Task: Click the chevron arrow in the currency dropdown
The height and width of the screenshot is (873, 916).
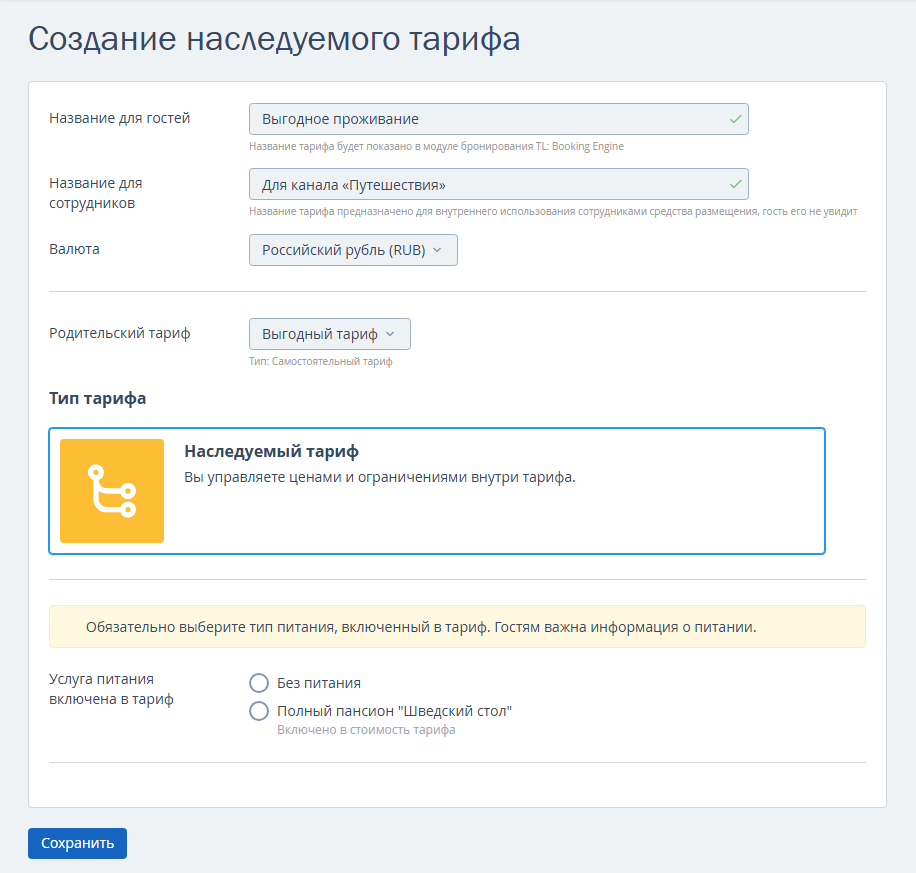Action: pos(437,250)
